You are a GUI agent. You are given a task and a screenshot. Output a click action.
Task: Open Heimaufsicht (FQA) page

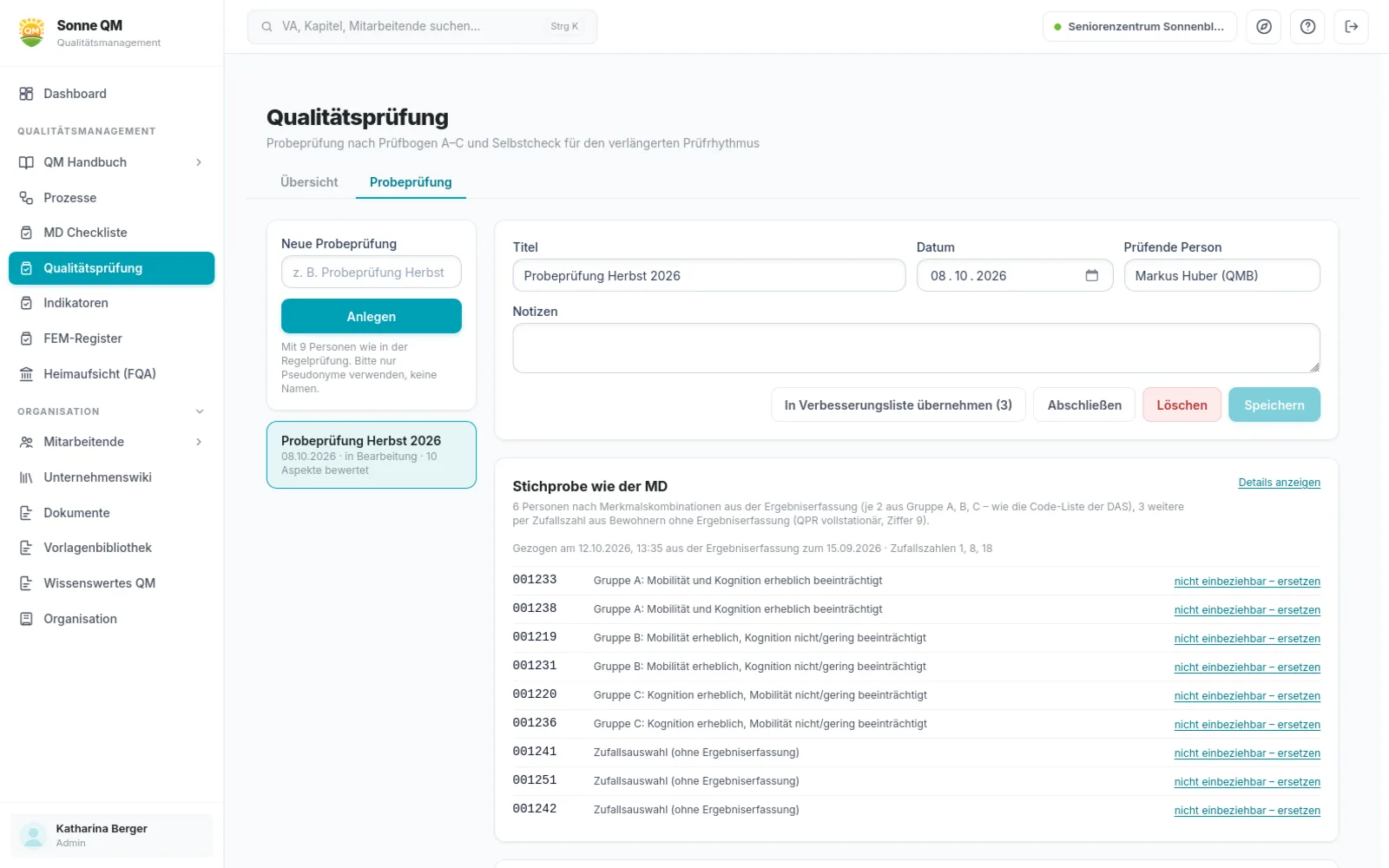[x=111, y=374]
